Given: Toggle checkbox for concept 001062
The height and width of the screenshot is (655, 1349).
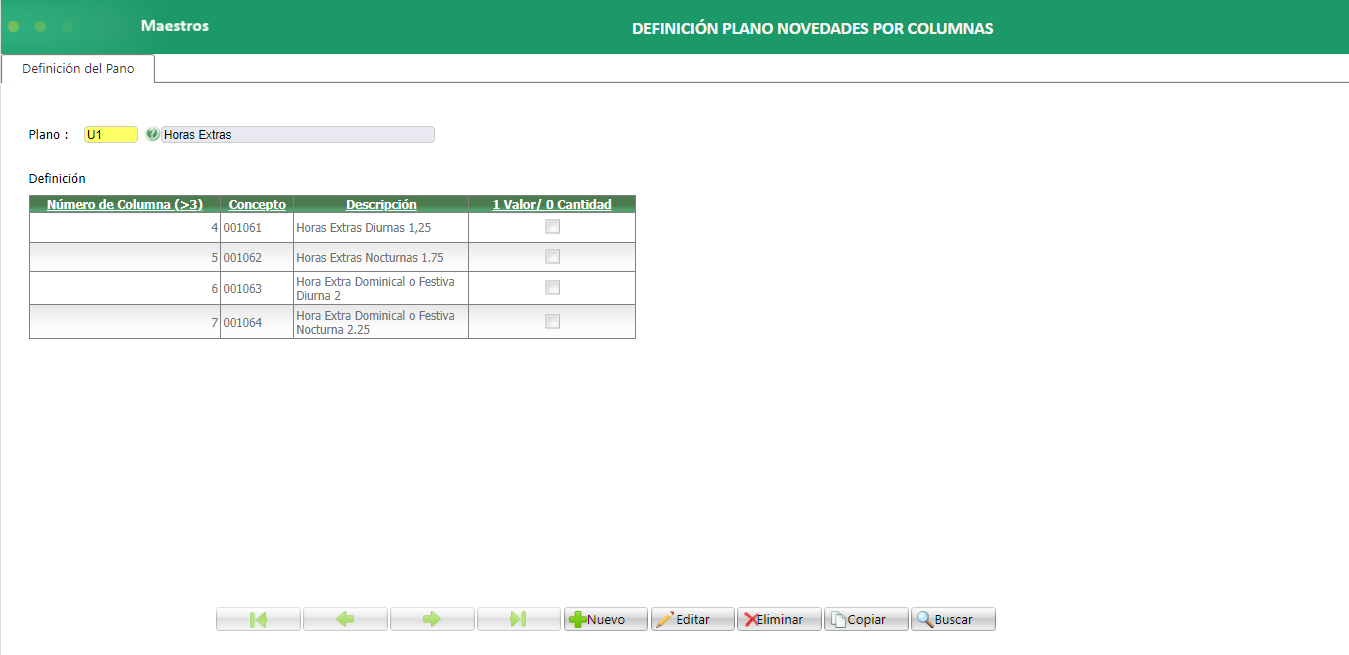Looking at the screenshot, I should click(552, 257).
